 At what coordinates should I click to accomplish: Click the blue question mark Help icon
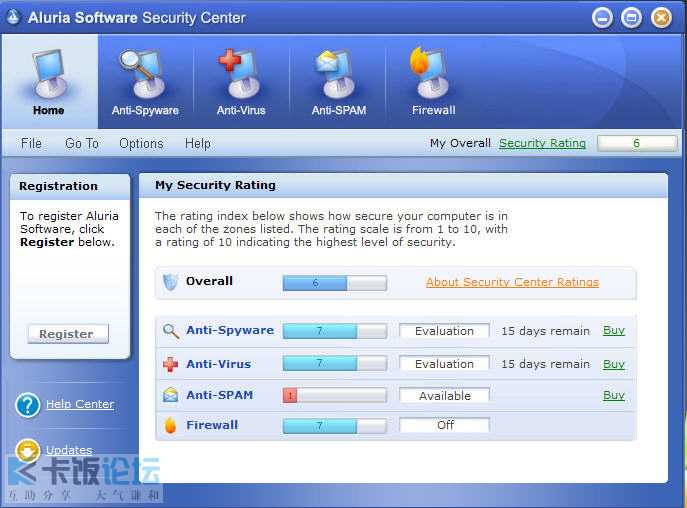[x=28, y=405]
